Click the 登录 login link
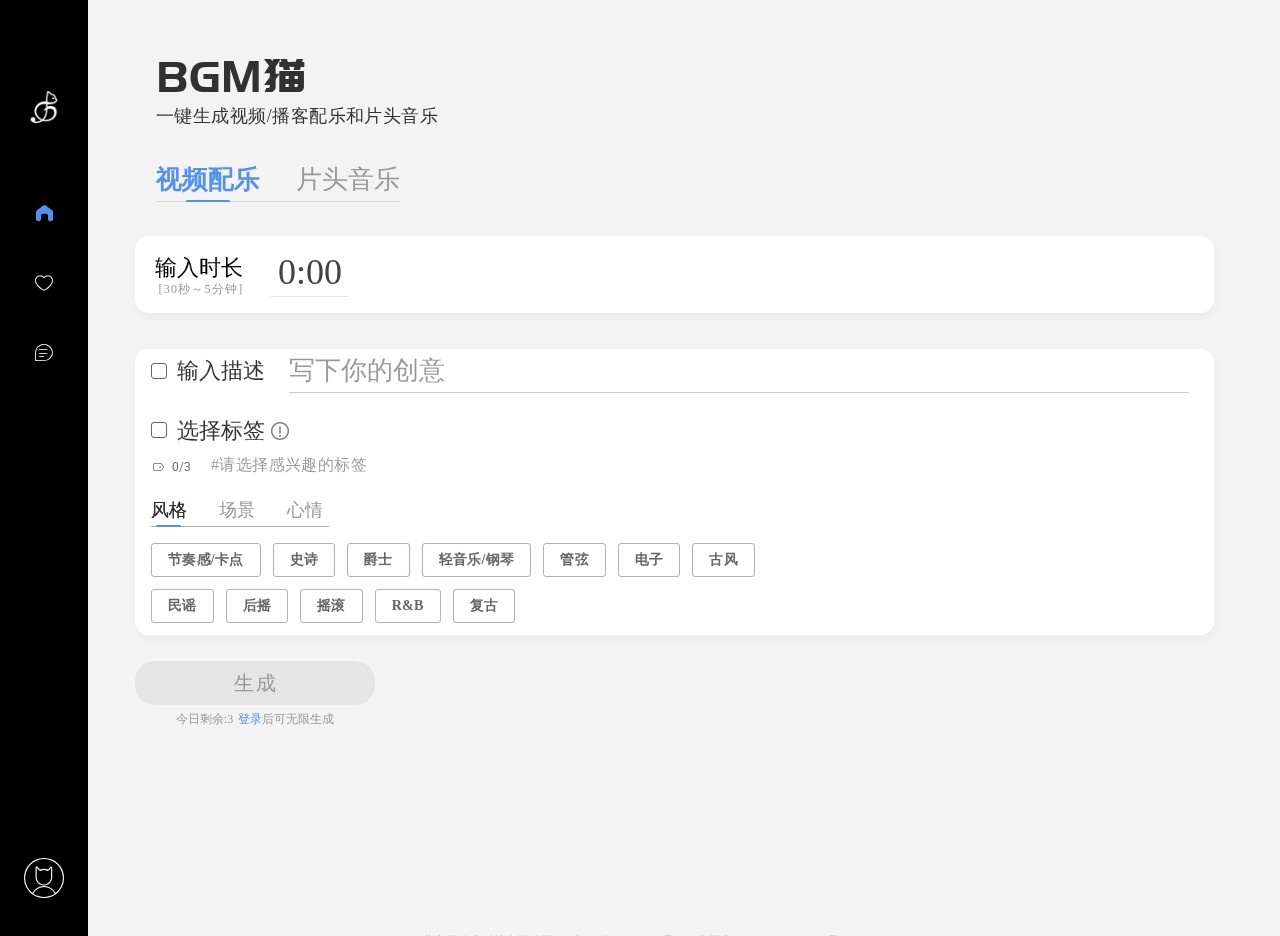The image size is (1280, 936). click(251, 719)
